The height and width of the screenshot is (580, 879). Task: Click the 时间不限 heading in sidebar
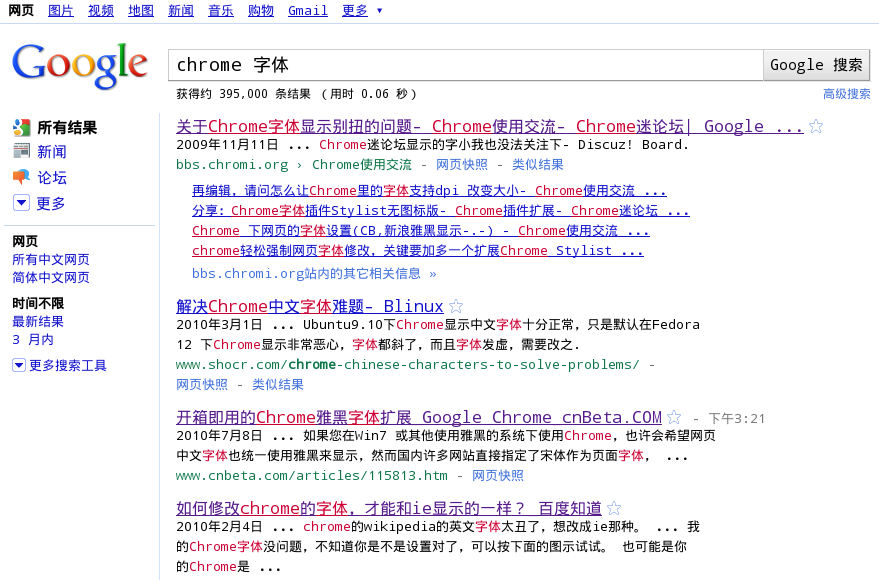pos(38,304)
